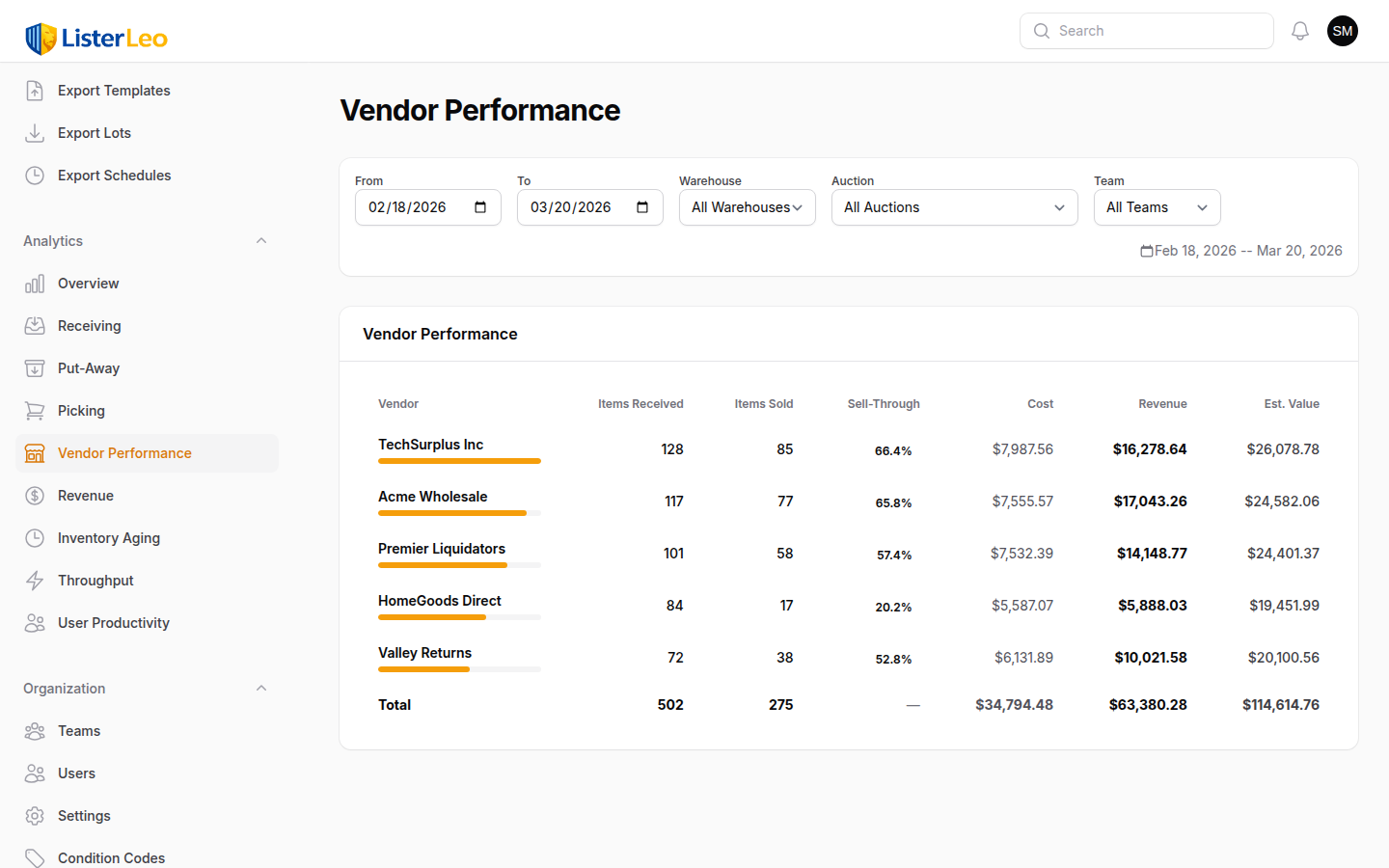The width and height of the screenshot is (1389, 868).
Task: Click the Revenue dollar icon in sidebar
Action: pos(35,496)
